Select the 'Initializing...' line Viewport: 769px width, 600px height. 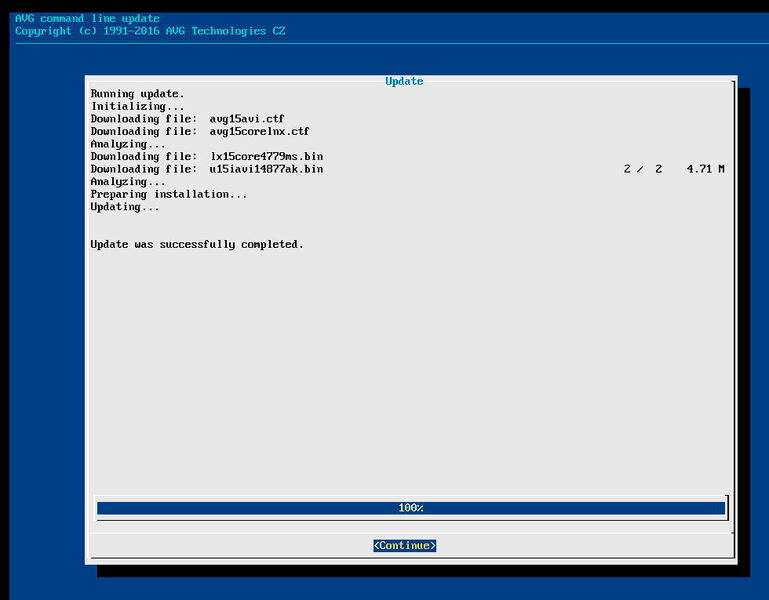(137, 106)
